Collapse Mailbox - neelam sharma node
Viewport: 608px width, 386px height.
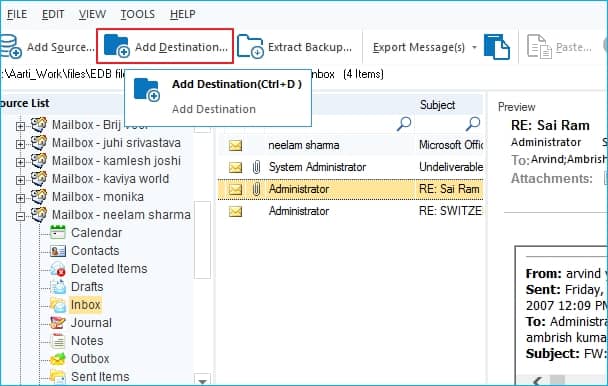[x=20, y=216]
